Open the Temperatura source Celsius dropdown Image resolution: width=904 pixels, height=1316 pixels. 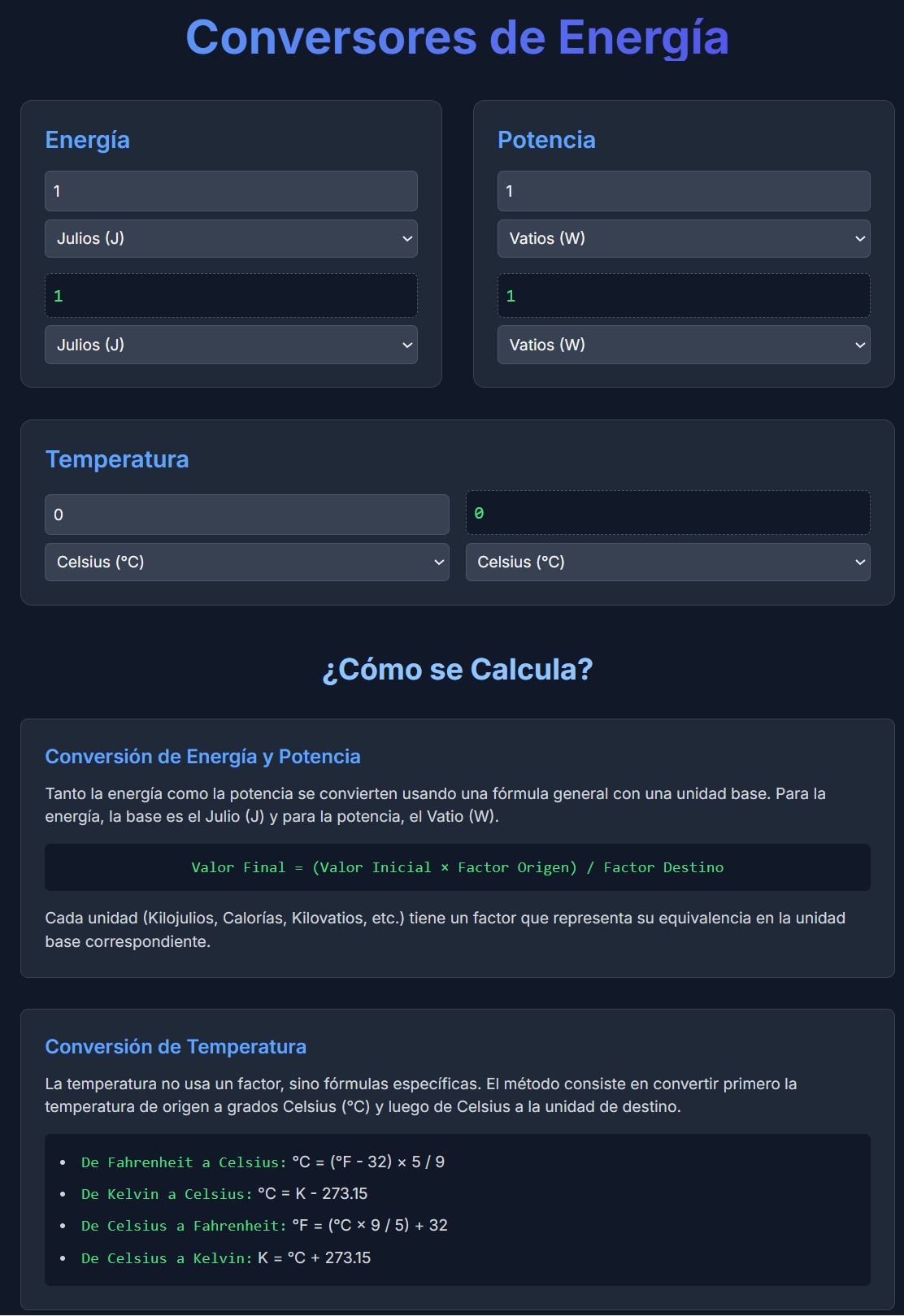(x=246, y=562)
